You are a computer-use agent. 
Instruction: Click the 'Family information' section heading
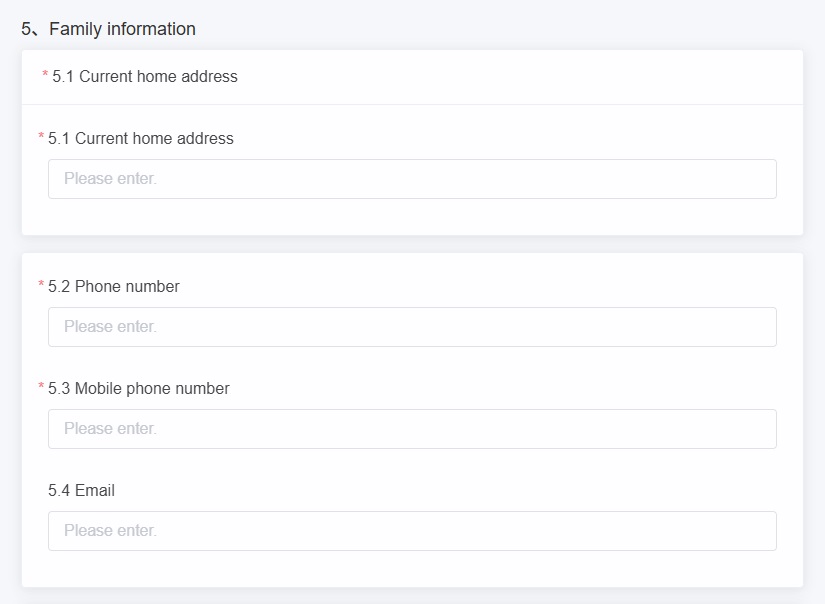pyautogui.click(x=122, y=29)
